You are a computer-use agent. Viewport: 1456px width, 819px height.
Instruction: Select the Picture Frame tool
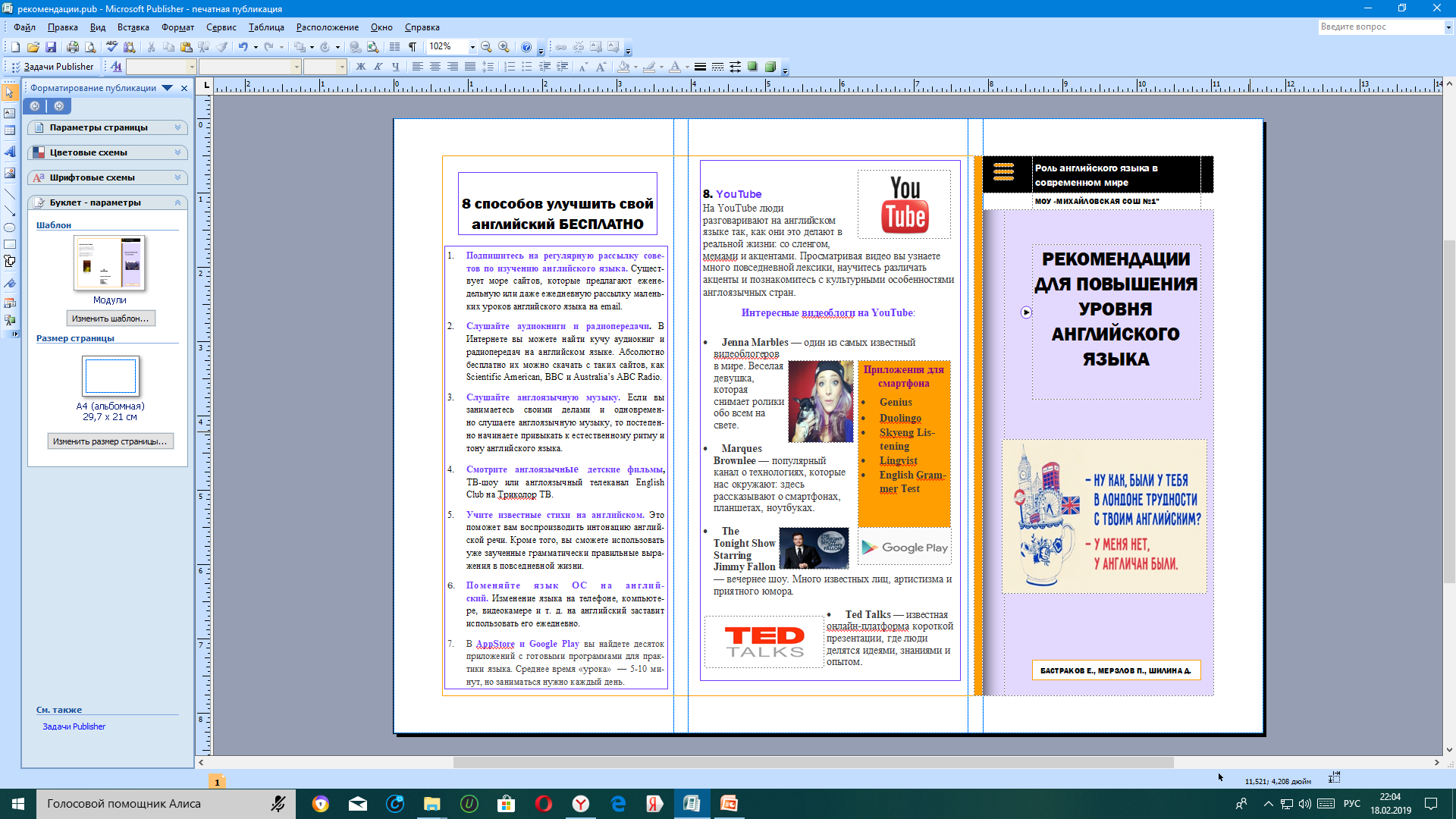[x=10, y=173]
